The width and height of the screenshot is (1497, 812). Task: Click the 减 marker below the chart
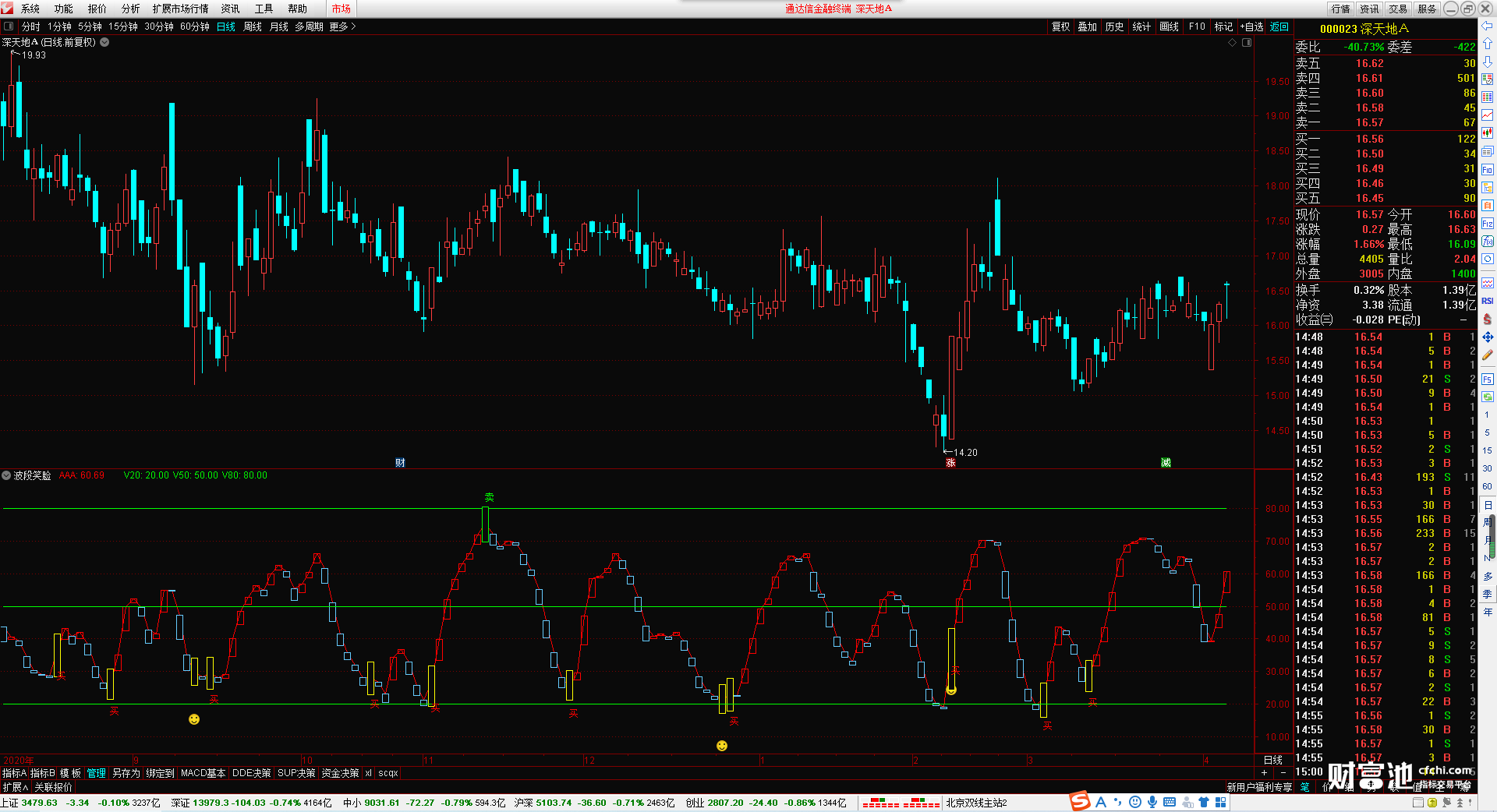1166,463
